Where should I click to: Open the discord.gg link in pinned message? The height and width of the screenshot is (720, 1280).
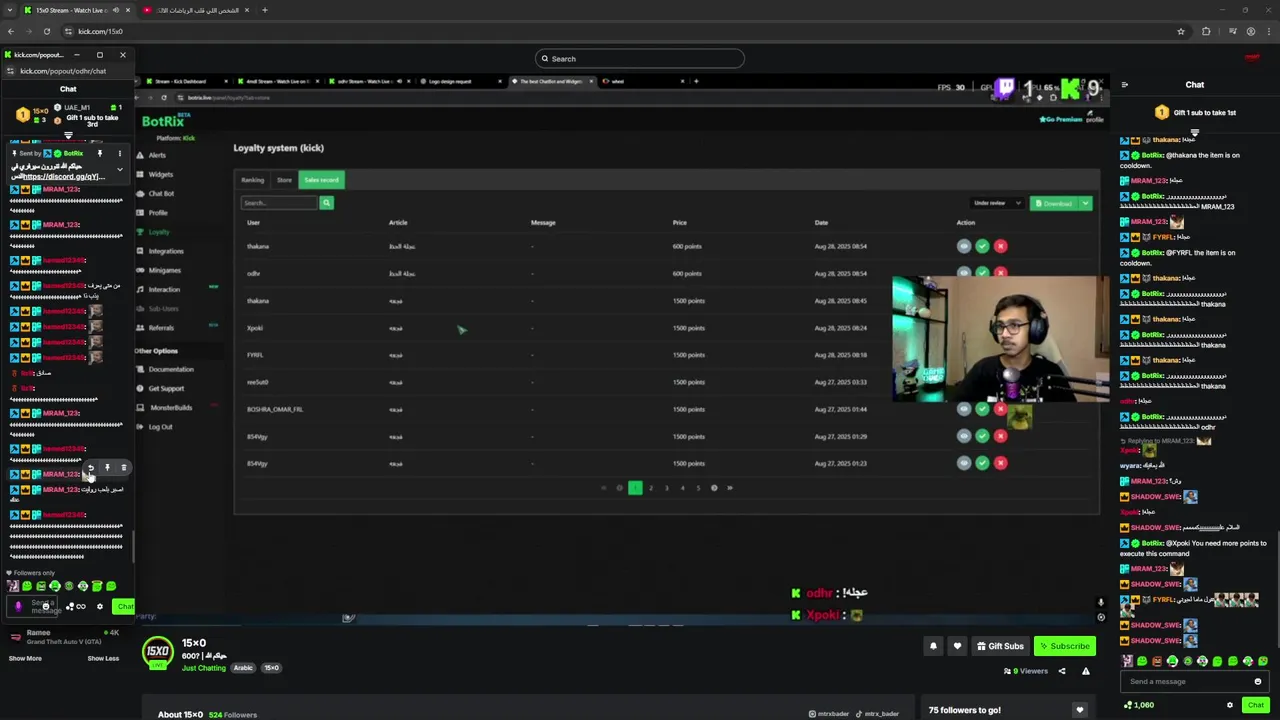[63, 177]
